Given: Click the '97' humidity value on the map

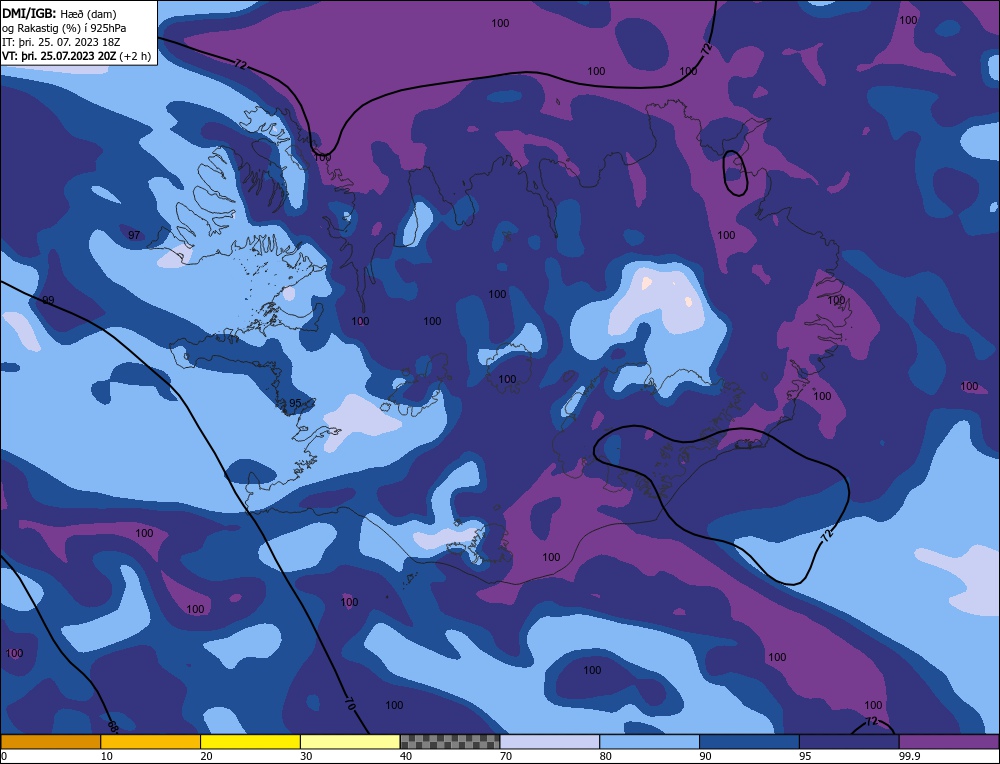Looking at the screenshot, I should 134,235.
